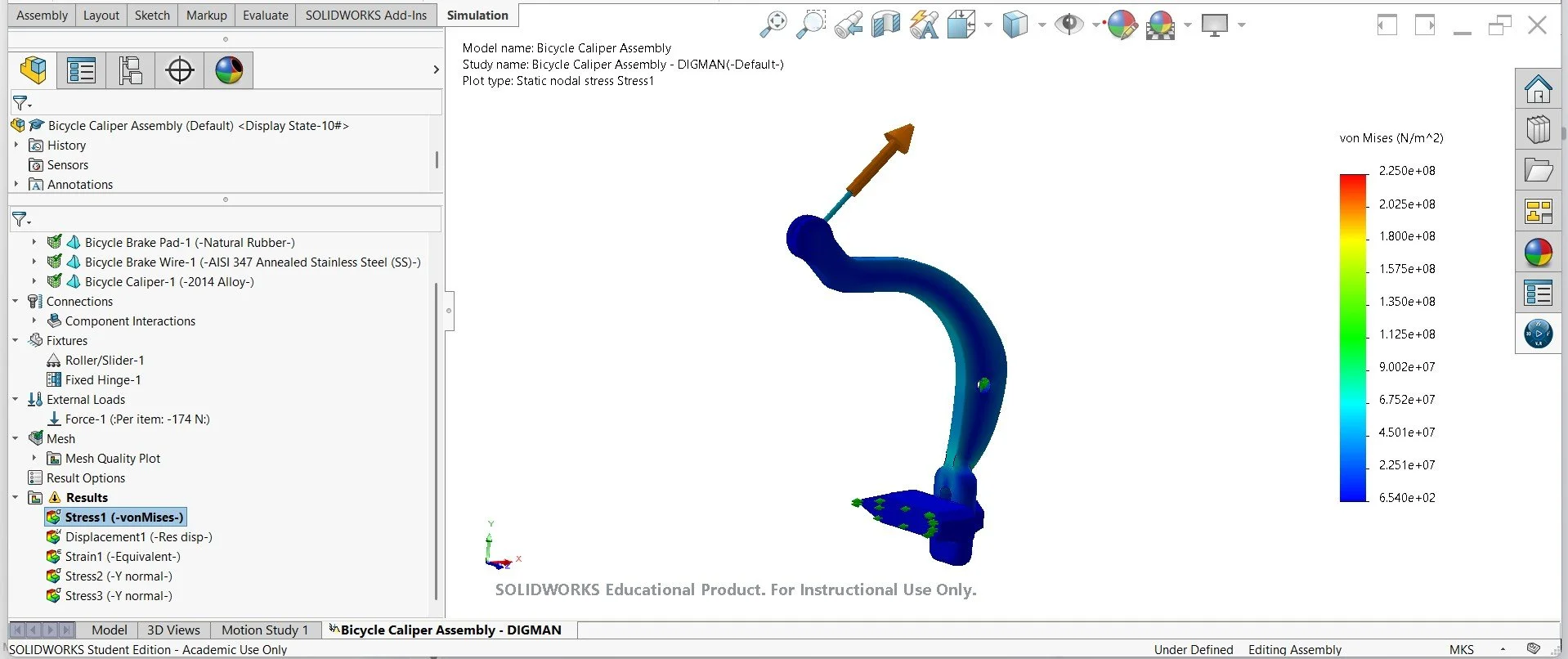
Task: Collapse the Results folder node
Action: pyautogui.click(x=16, y=497)
